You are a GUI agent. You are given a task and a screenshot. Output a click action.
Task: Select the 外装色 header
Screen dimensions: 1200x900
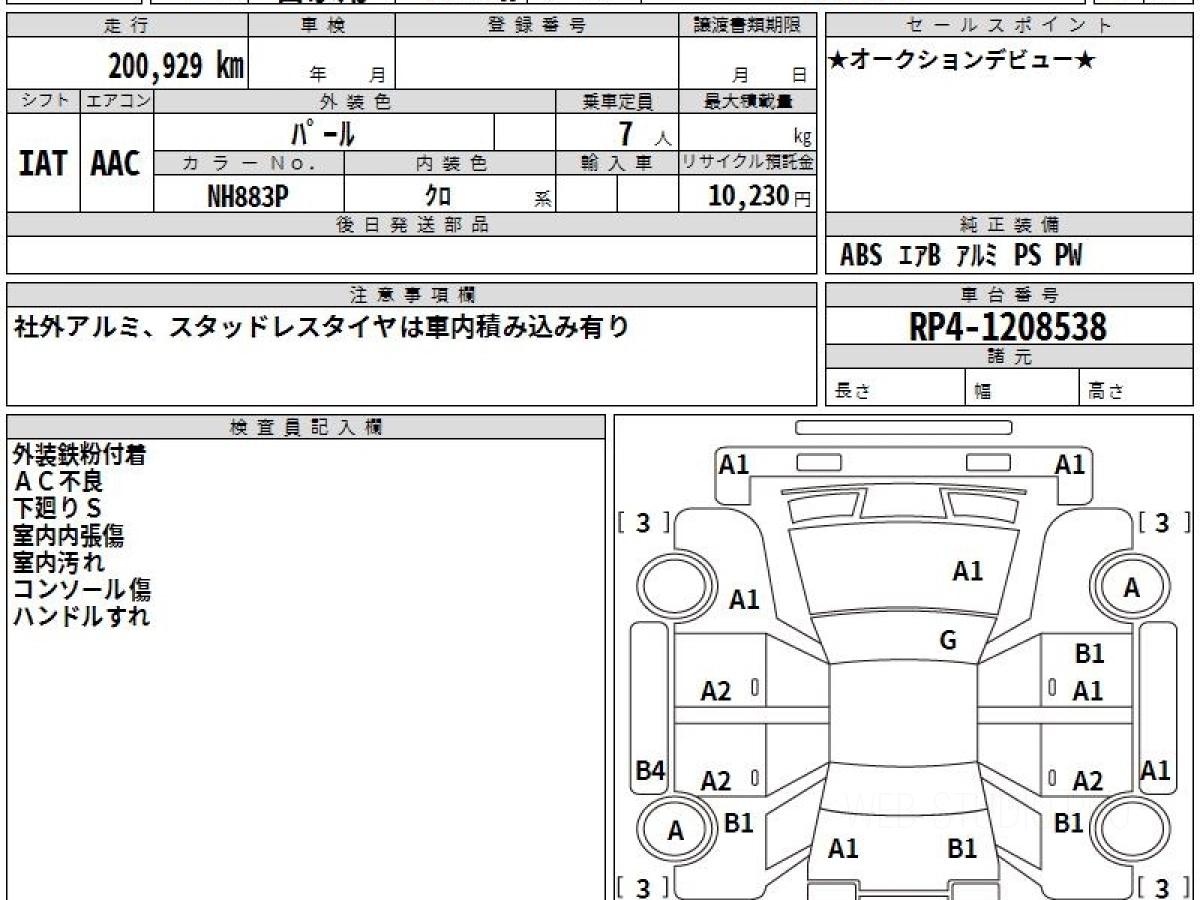[x=355, y=101]
